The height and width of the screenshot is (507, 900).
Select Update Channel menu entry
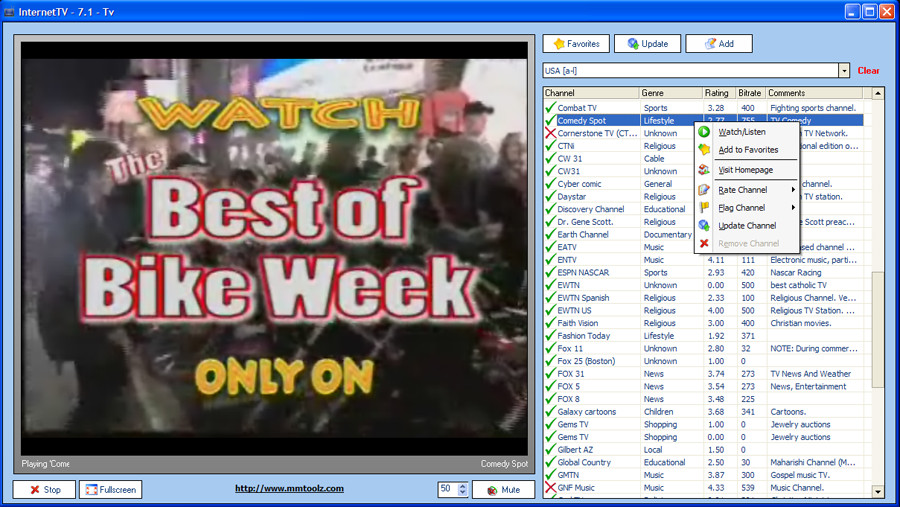tap(746, 226)
